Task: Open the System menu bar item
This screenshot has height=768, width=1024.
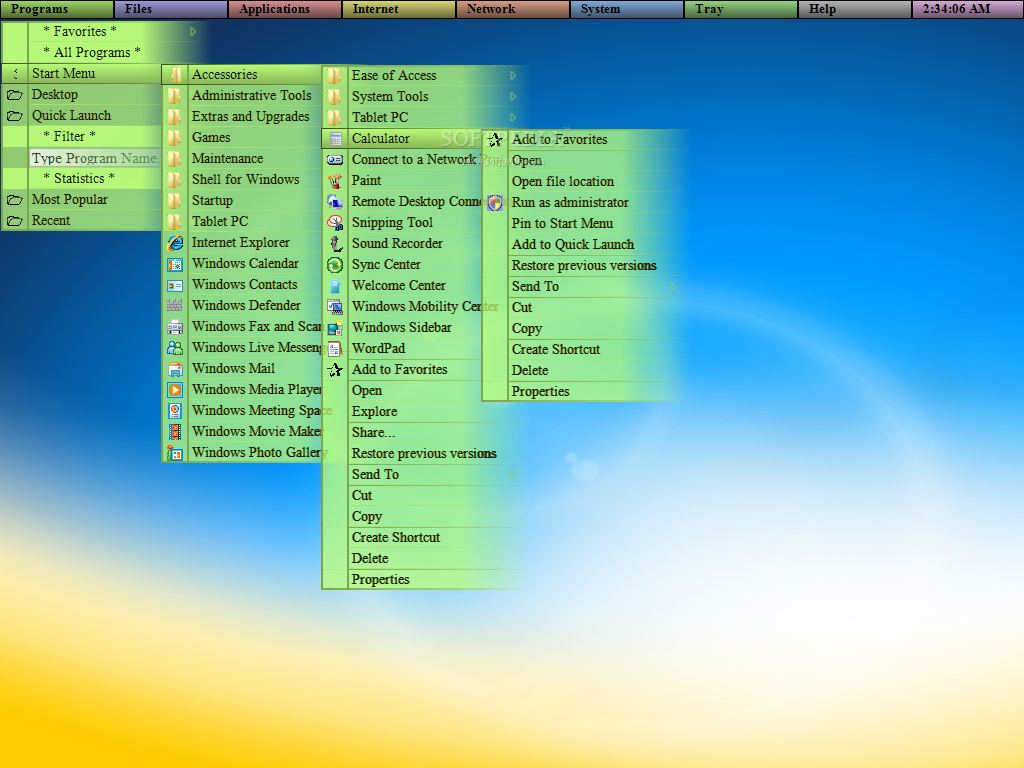Action: (x=626, y=9)
